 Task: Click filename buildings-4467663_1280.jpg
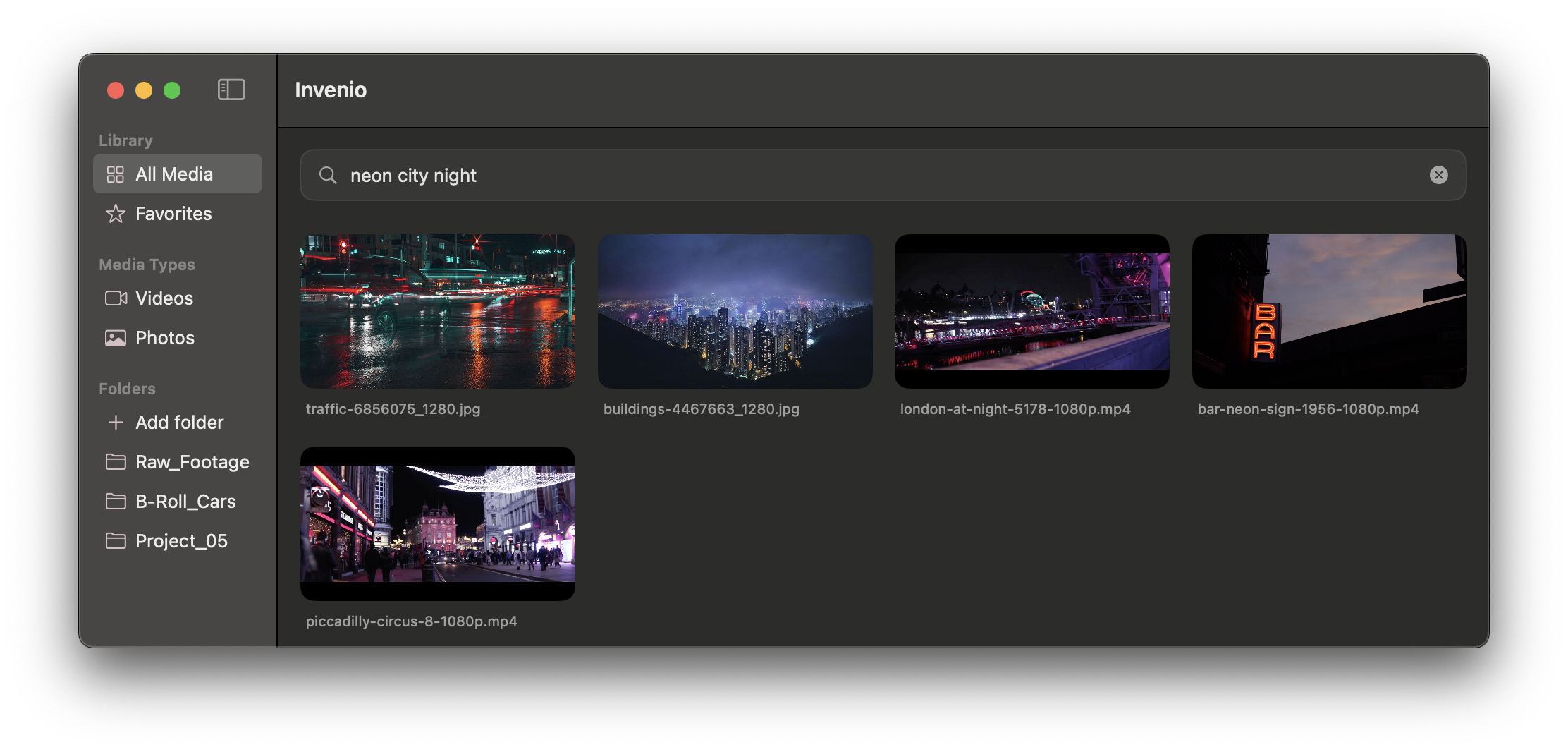coord(702,409)
